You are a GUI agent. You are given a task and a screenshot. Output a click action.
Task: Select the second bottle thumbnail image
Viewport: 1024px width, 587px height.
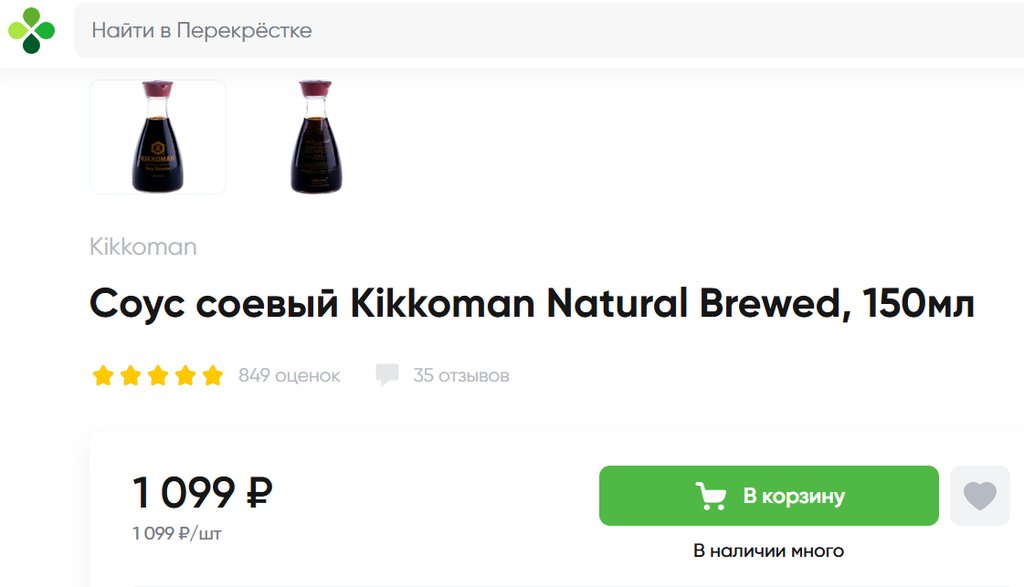(x=316, y=137)
